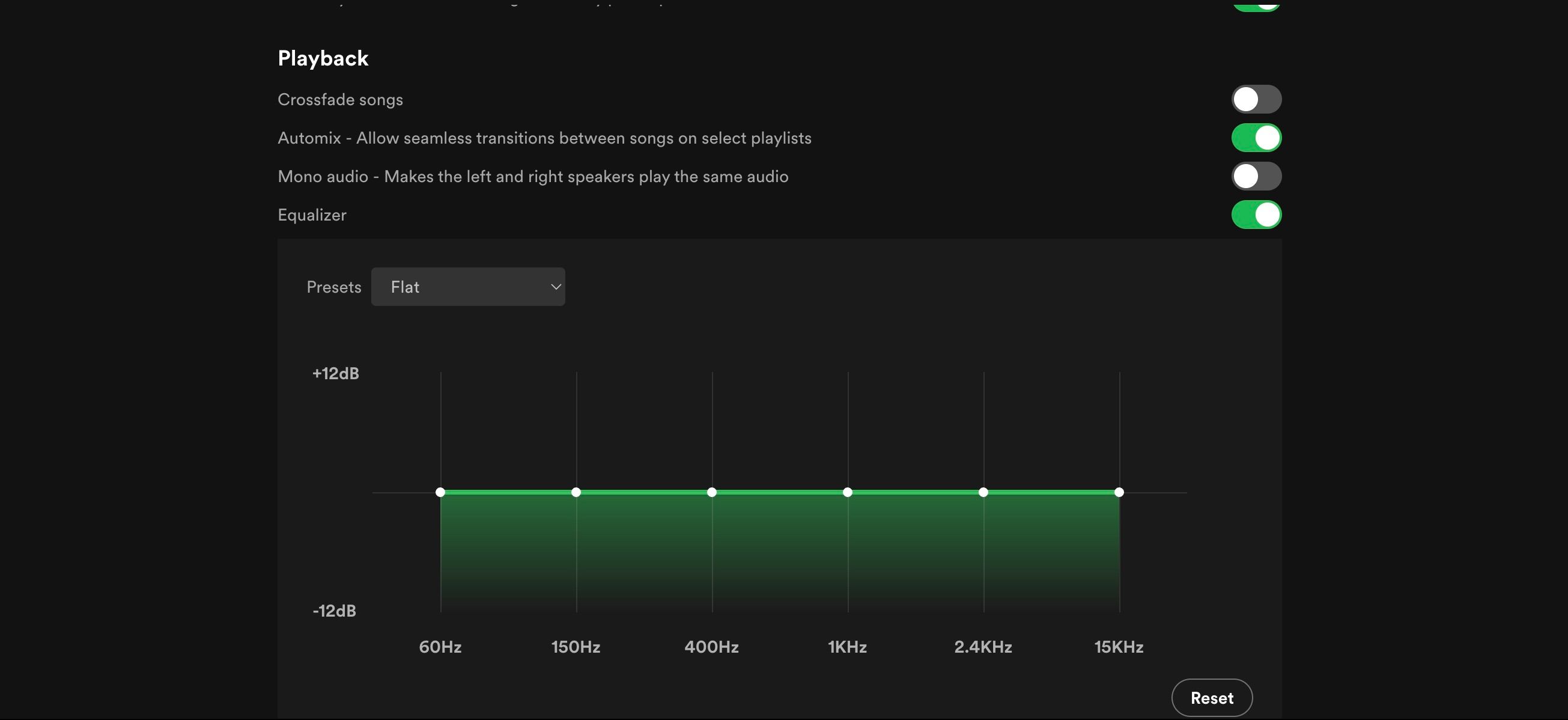Click the 150Hz equalizer band handle
Screen dimensions: 1568x720
click(576, 492)
